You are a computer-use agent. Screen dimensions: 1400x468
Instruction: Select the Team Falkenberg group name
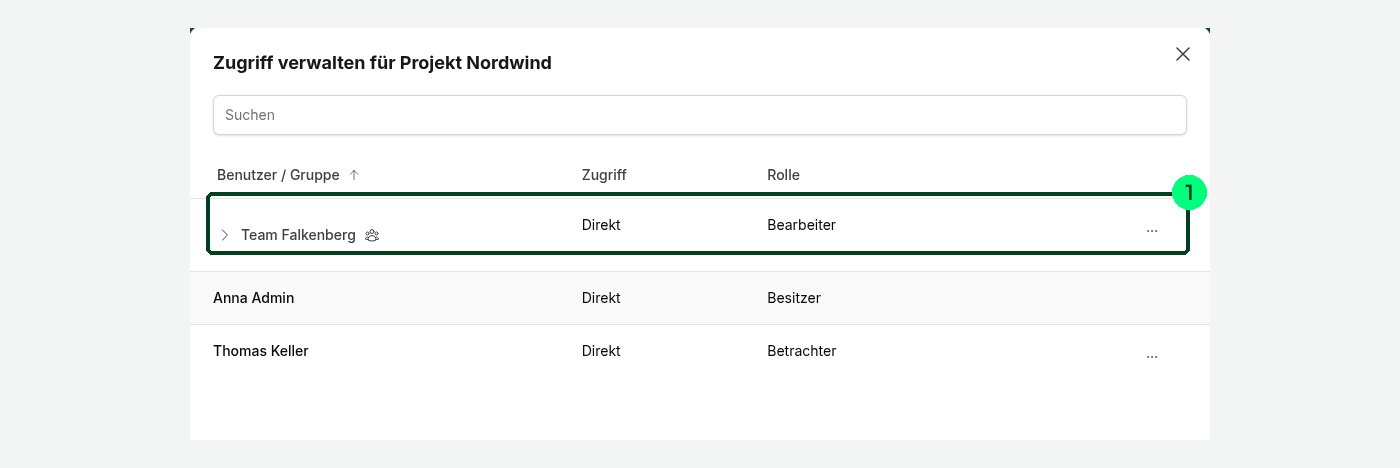coord(298,235)
